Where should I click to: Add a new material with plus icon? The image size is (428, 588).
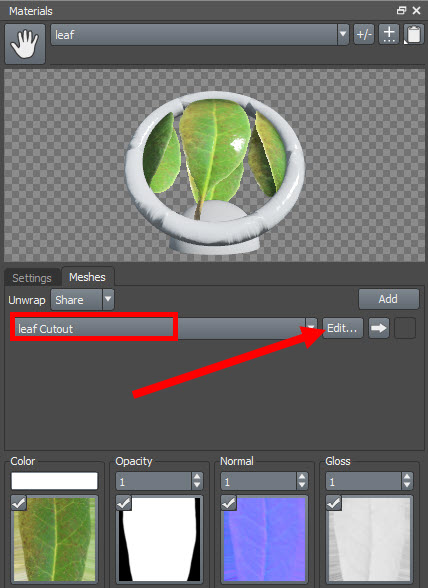click(389, 34)
